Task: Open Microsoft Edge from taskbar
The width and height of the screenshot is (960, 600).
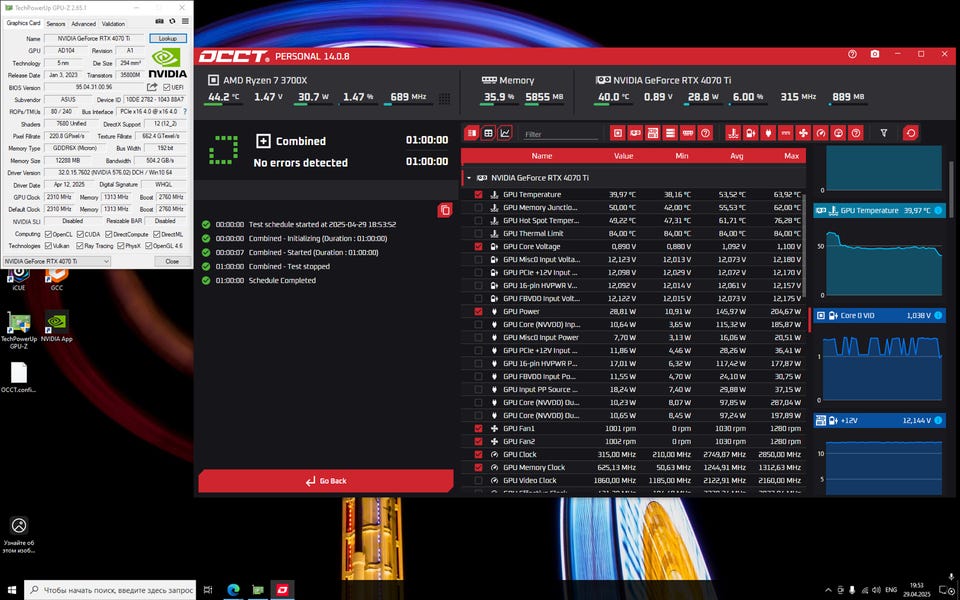Action: click(233, 590)
